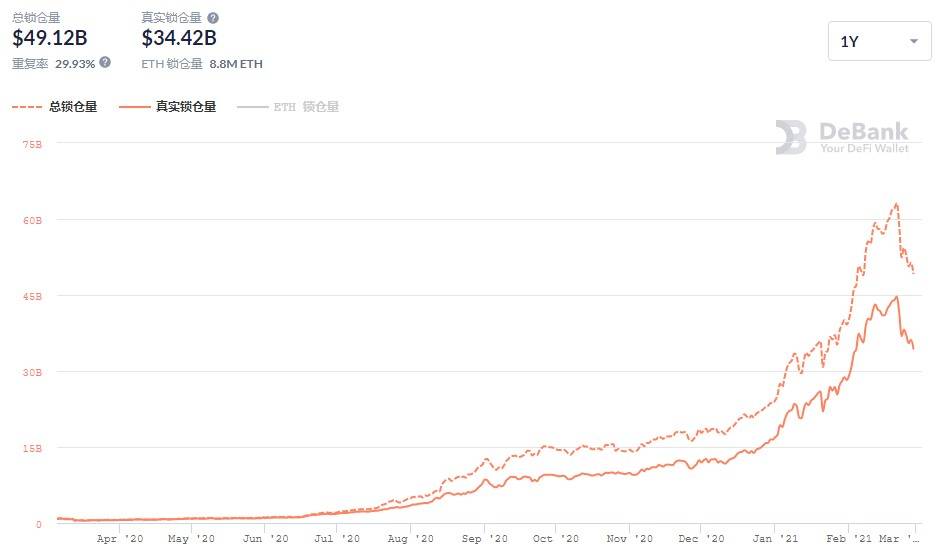Click the dropdown arrow beside 1Y

(913, 42)
